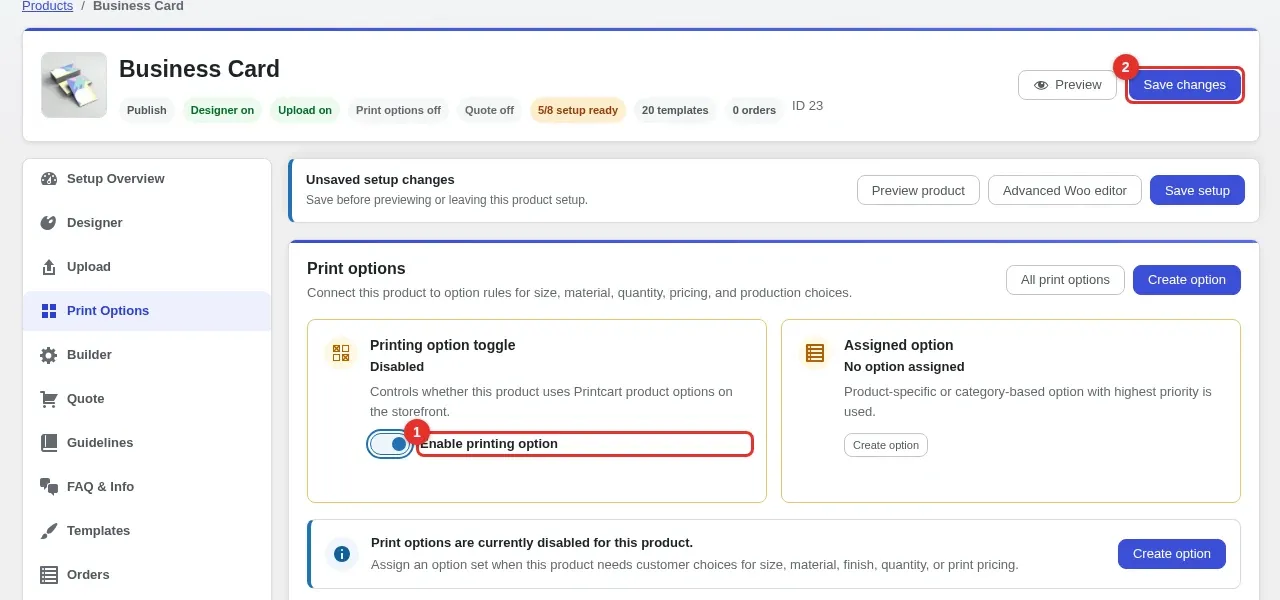Click the Upload arrow icon in sidebar
This screenshot has height=600, width=1280.
coord(49,267)
